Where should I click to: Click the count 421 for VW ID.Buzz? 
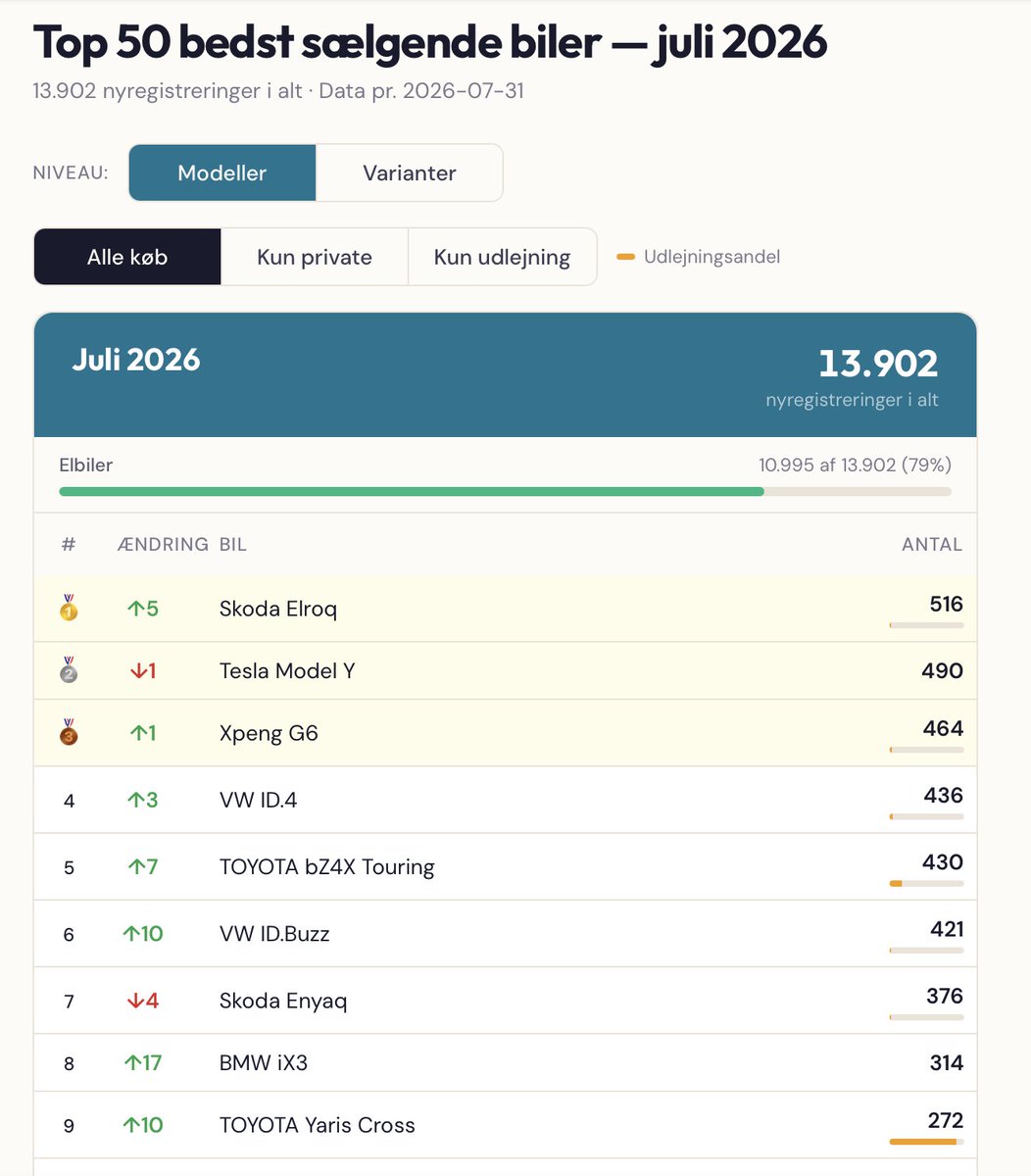(x=947, y=929)
